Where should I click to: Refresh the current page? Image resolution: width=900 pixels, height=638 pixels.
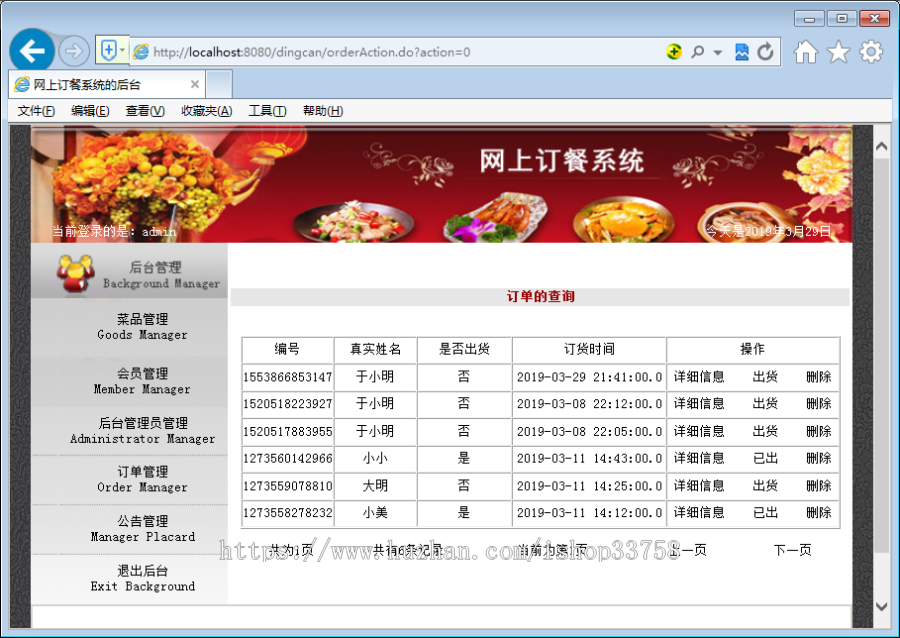pyautogui.click(x=763, y=50)
